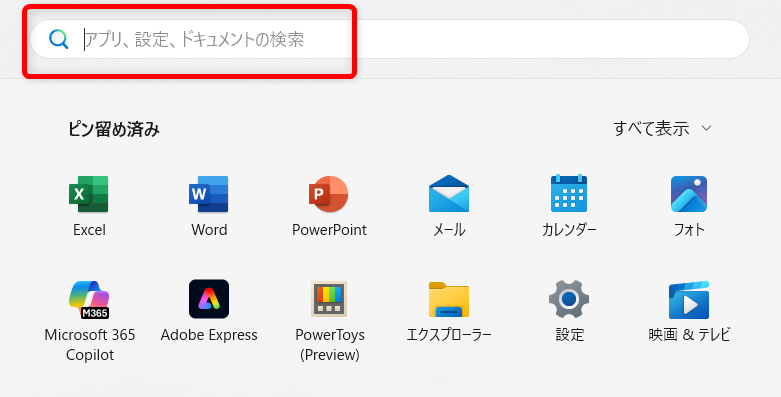Launch Microsoft 365 Copilot
Viewport: 781px width, 397px height.
(89, 299)
